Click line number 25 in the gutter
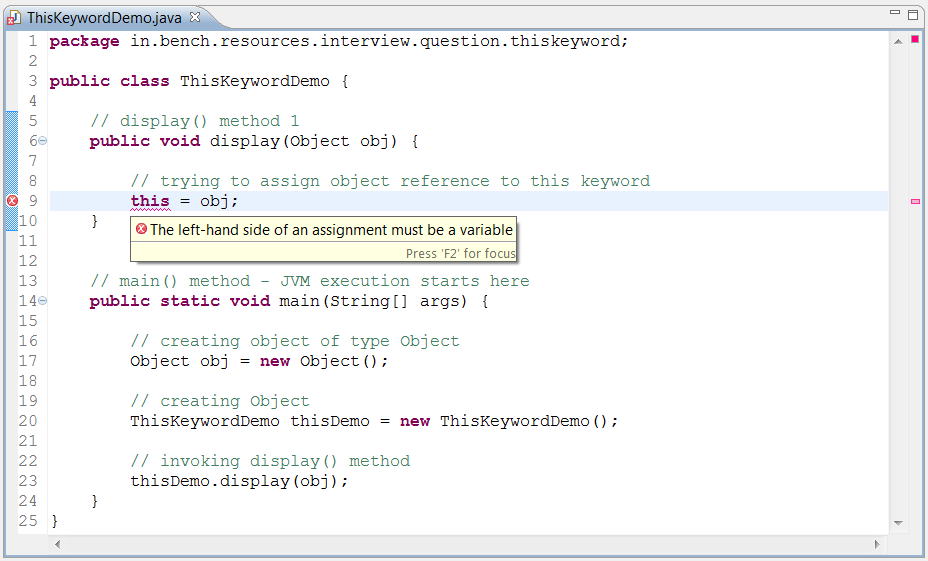Viewport: 928px width, 561px height. [x=28, y=521]
